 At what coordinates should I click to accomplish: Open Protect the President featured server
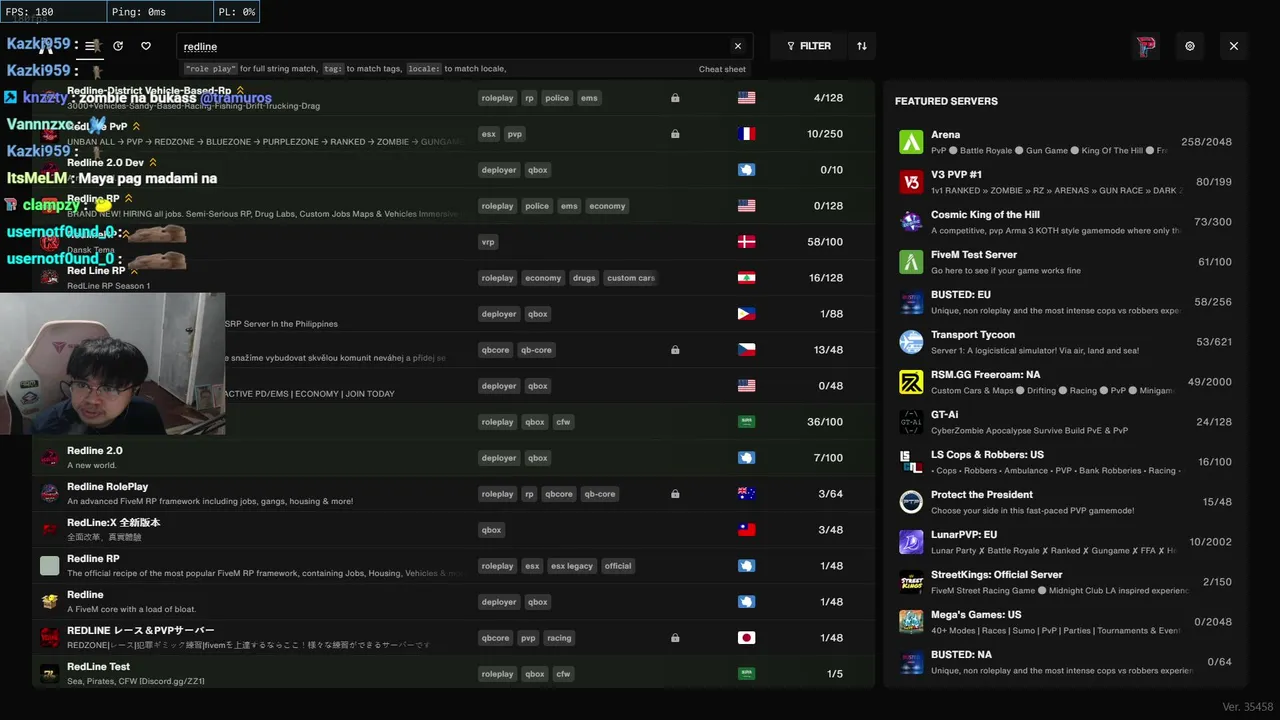pos(1067,502)
